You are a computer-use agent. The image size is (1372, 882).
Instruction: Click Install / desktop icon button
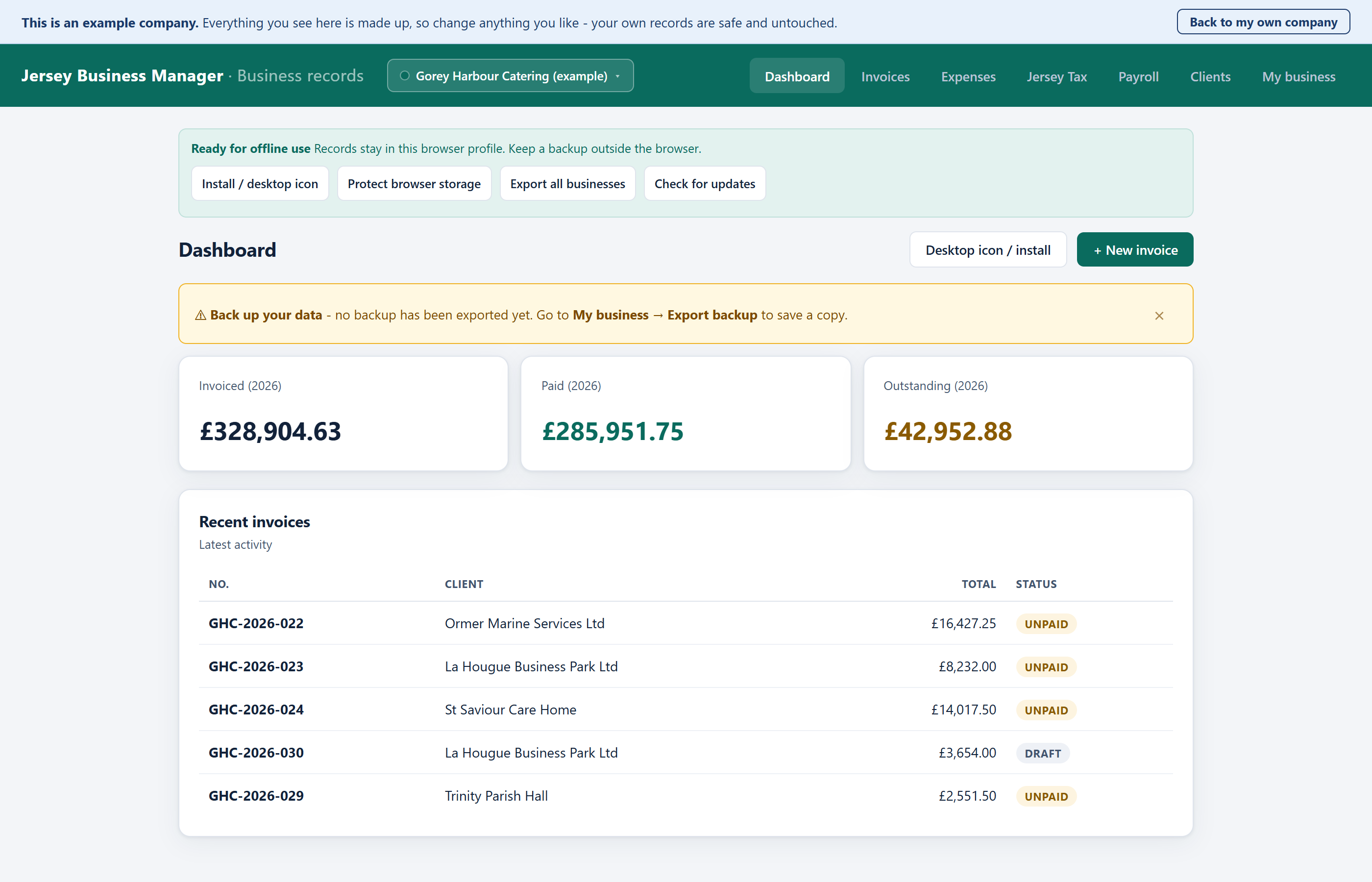coord(260,184)
